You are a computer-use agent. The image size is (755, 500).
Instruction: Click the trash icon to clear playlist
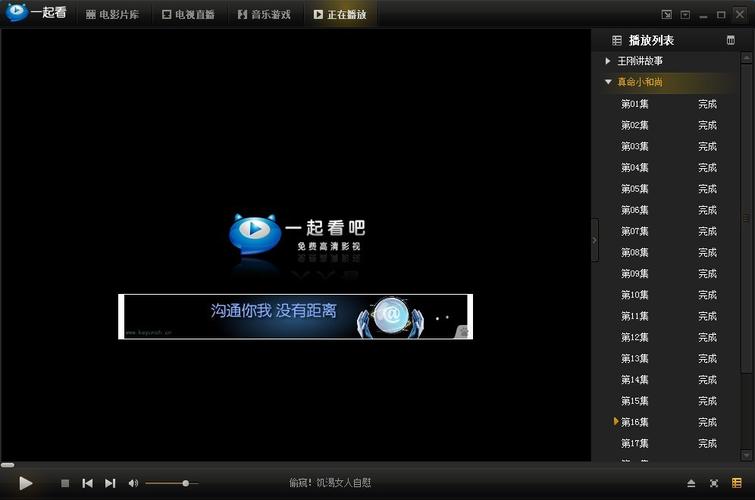pyautogui.click(x=731, y=40)
